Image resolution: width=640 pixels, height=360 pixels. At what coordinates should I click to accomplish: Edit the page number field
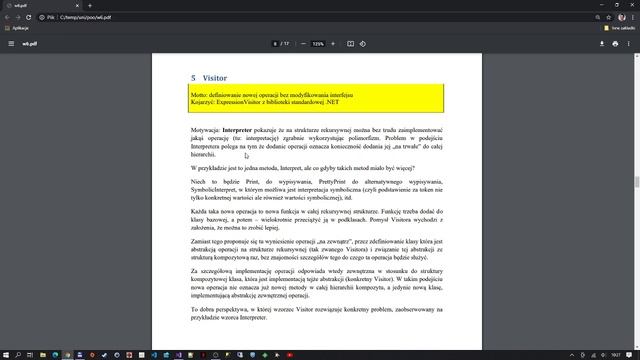click(275, 44)
